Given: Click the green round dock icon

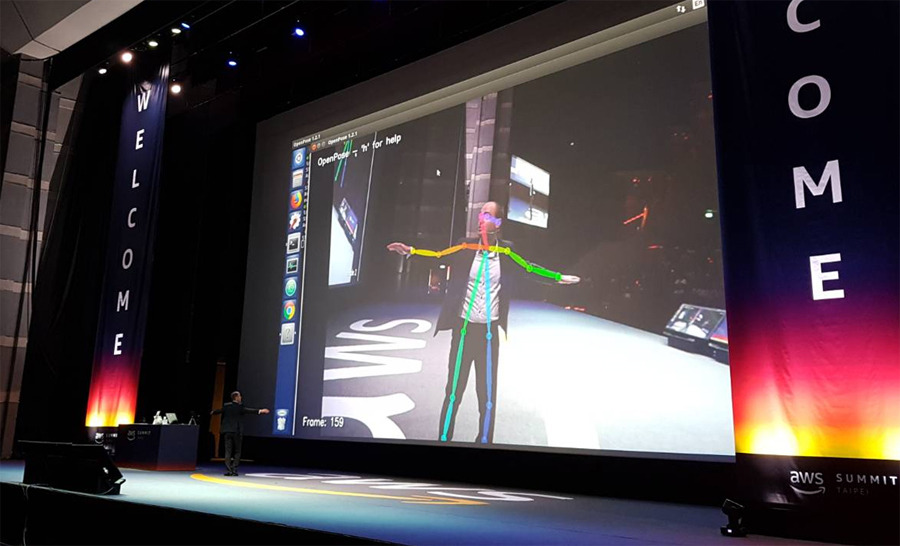Looking at the screenshot, I should tap(292, 287).
